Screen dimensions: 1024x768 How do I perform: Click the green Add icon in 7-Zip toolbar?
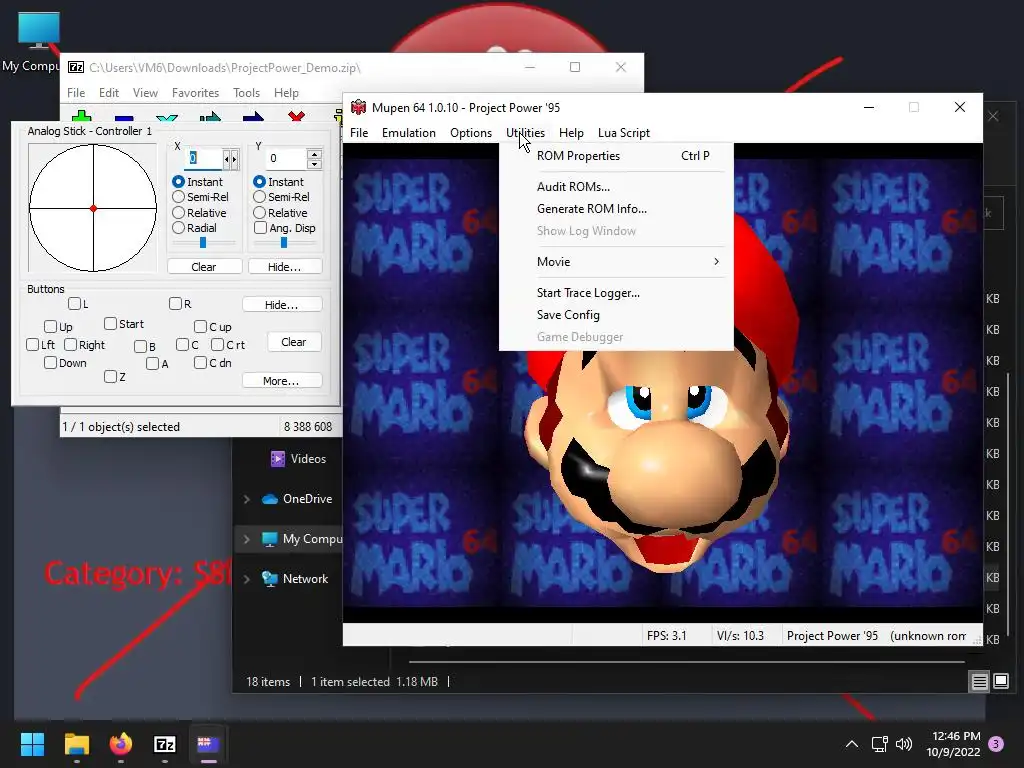82,117
